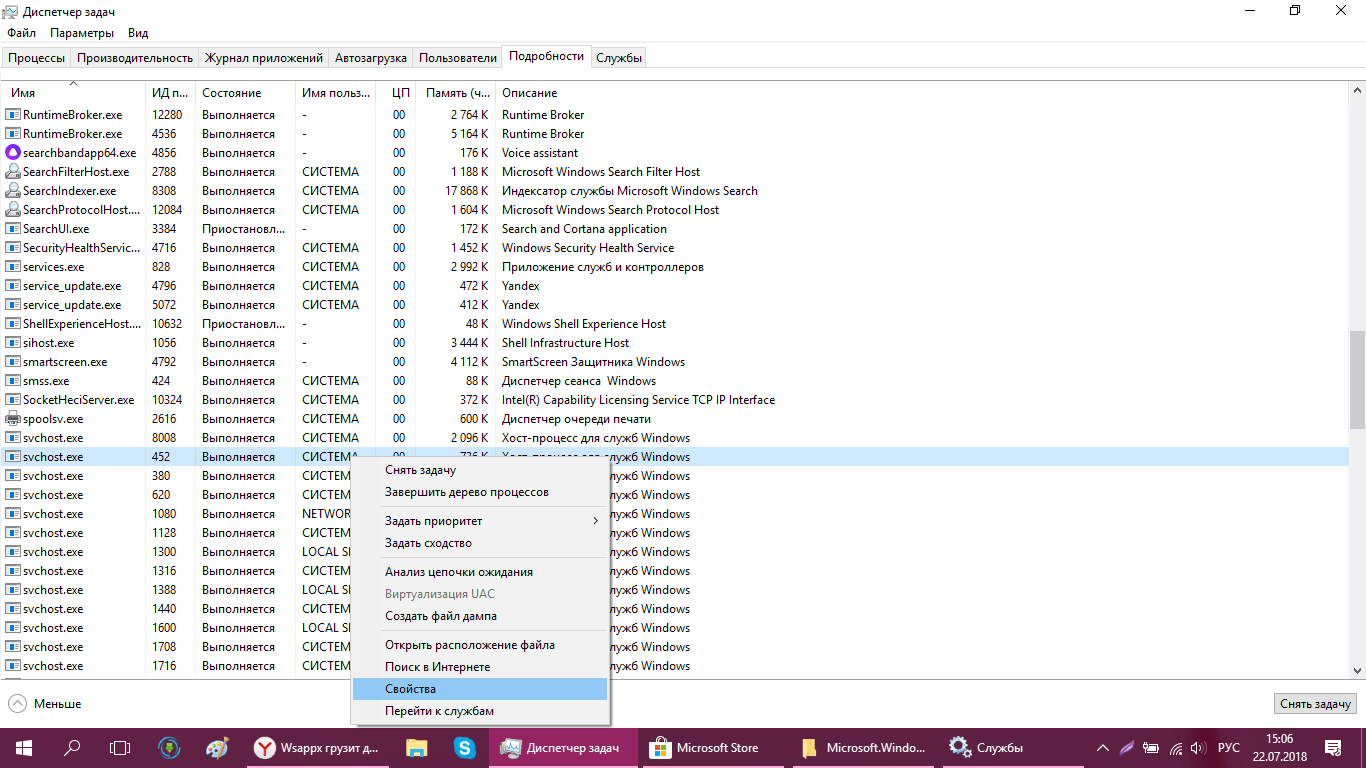Switch to the Производительность tab
This screenshot has height=768, width=1366.
135,58
